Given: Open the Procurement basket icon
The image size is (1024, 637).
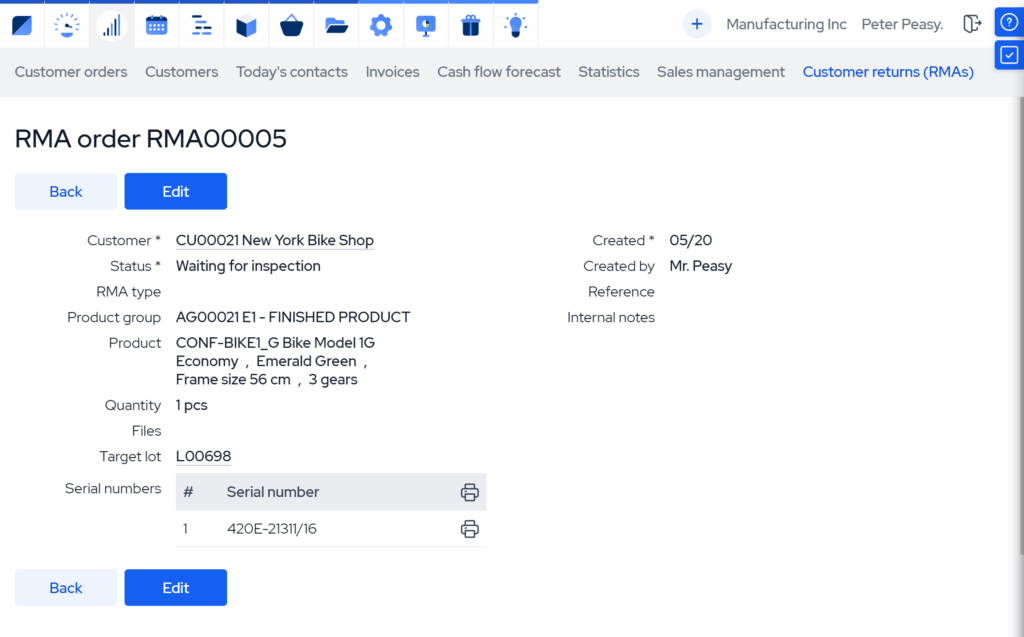Looking at the screenshot, I should click(x=291, y=24).
